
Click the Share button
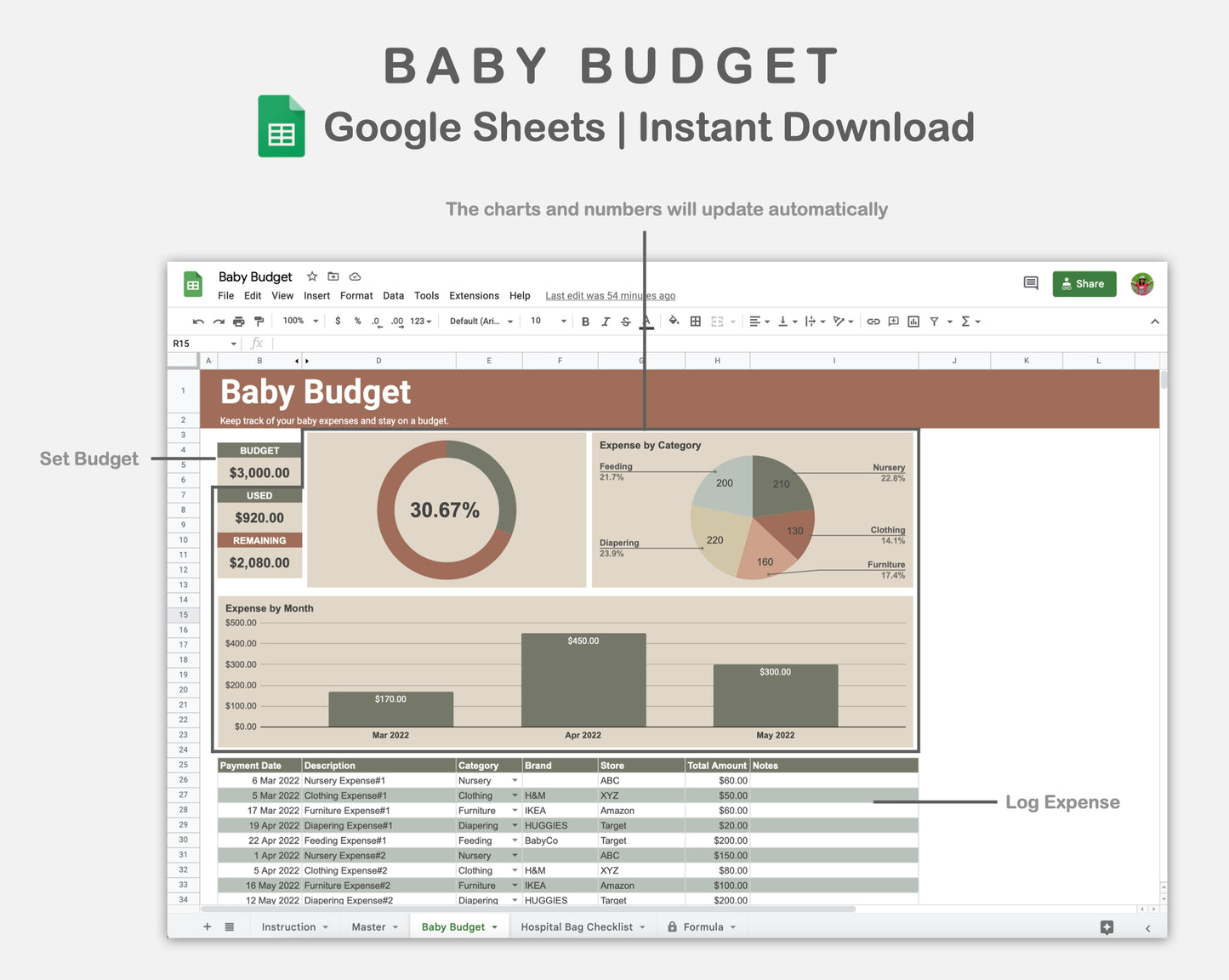point(1084,283)
